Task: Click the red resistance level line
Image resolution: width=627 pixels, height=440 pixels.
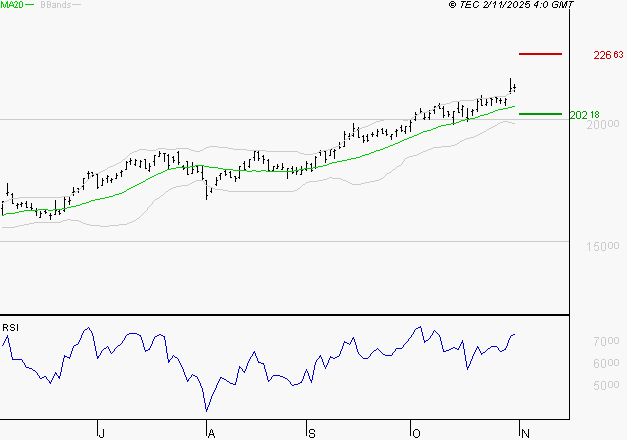Action: 540,54
